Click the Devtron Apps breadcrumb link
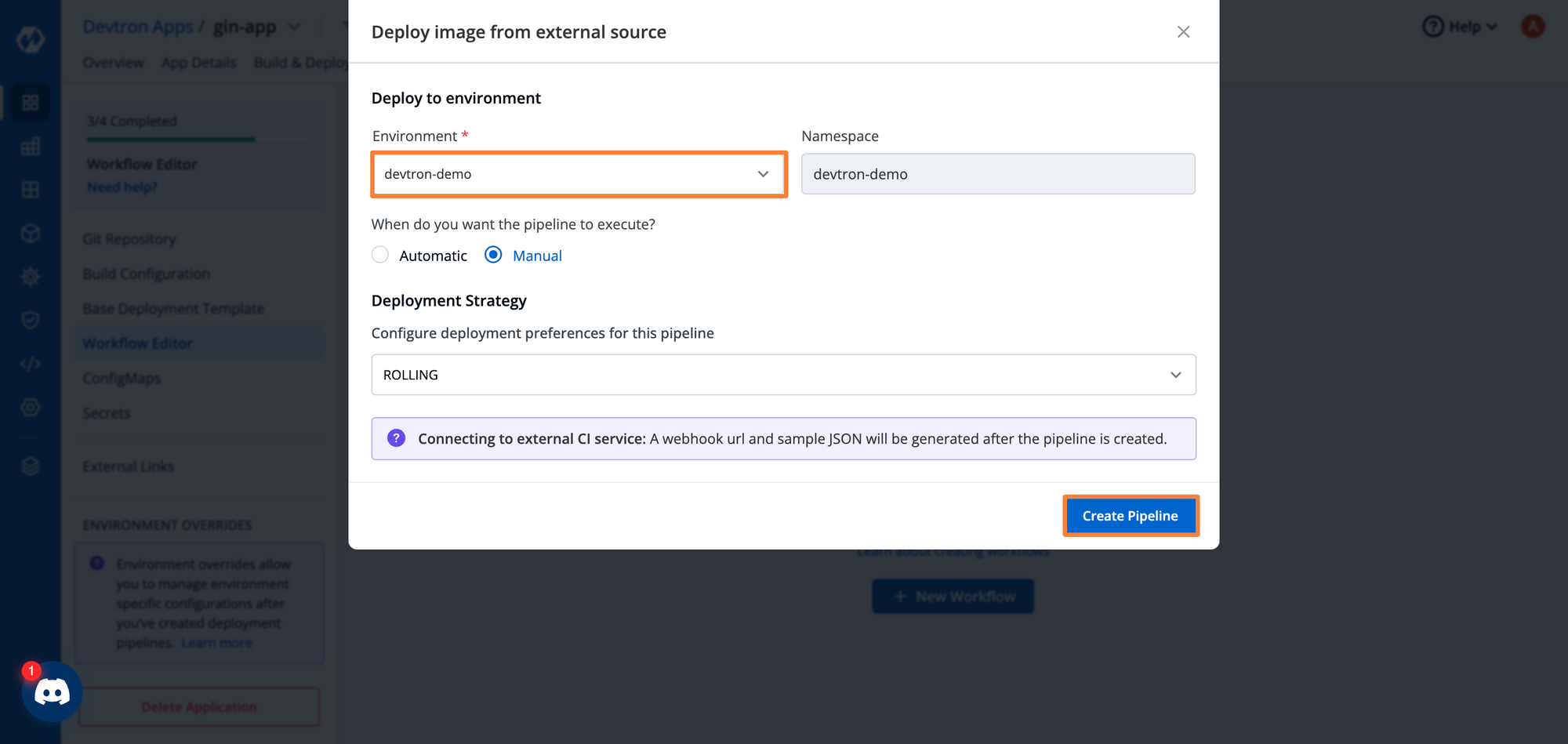 [138, 27]
